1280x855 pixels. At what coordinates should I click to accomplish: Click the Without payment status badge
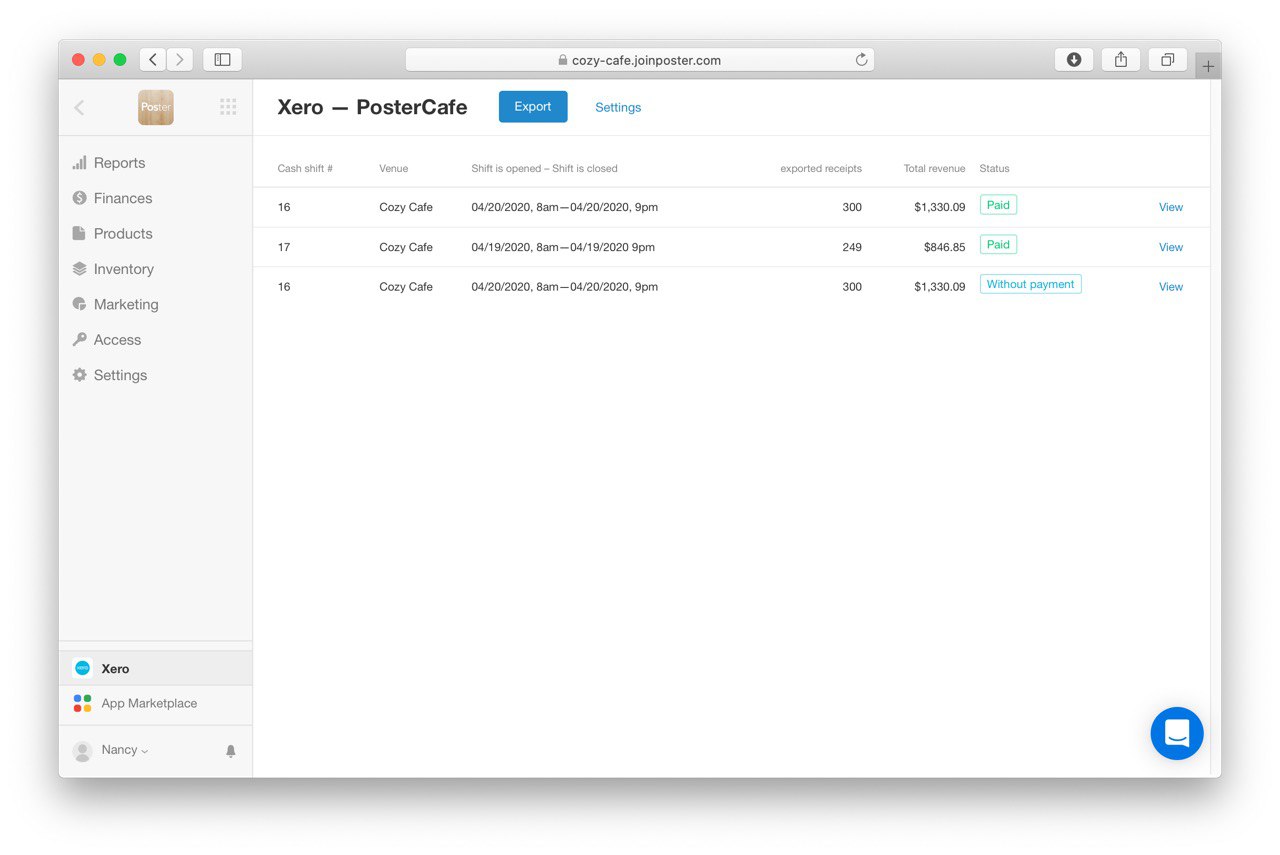coord(1030,285)
